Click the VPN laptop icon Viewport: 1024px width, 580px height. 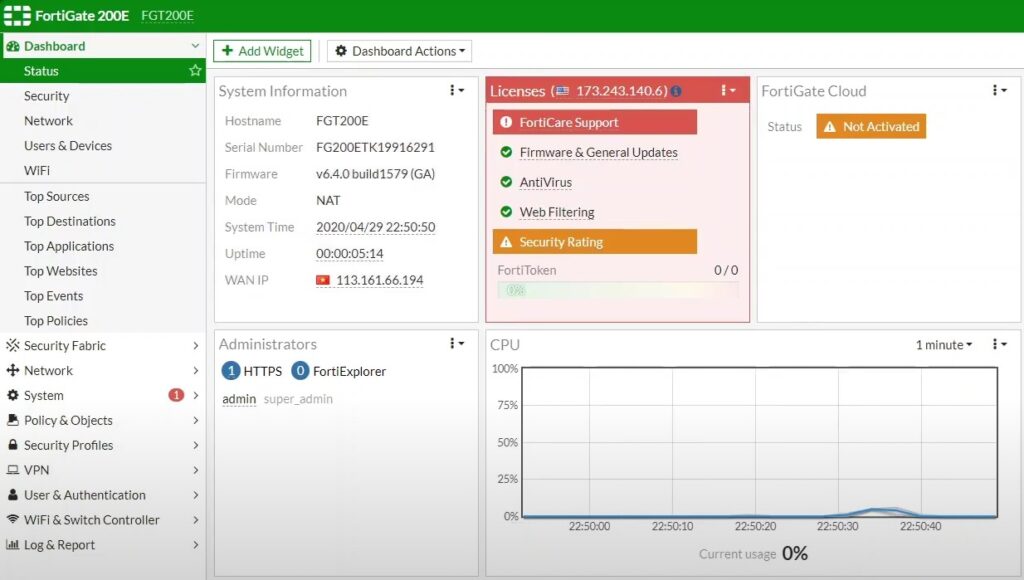[x=12, y=470]
